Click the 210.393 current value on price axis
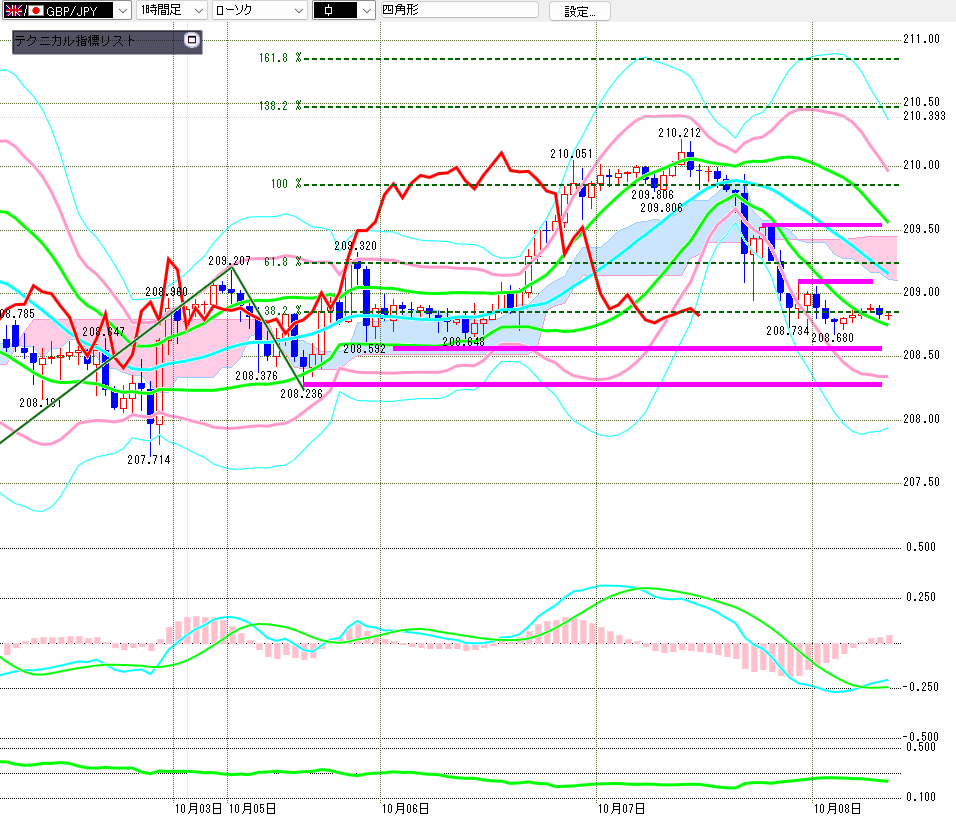This screenshot has height=817, width=956. (x=924, y=116)
